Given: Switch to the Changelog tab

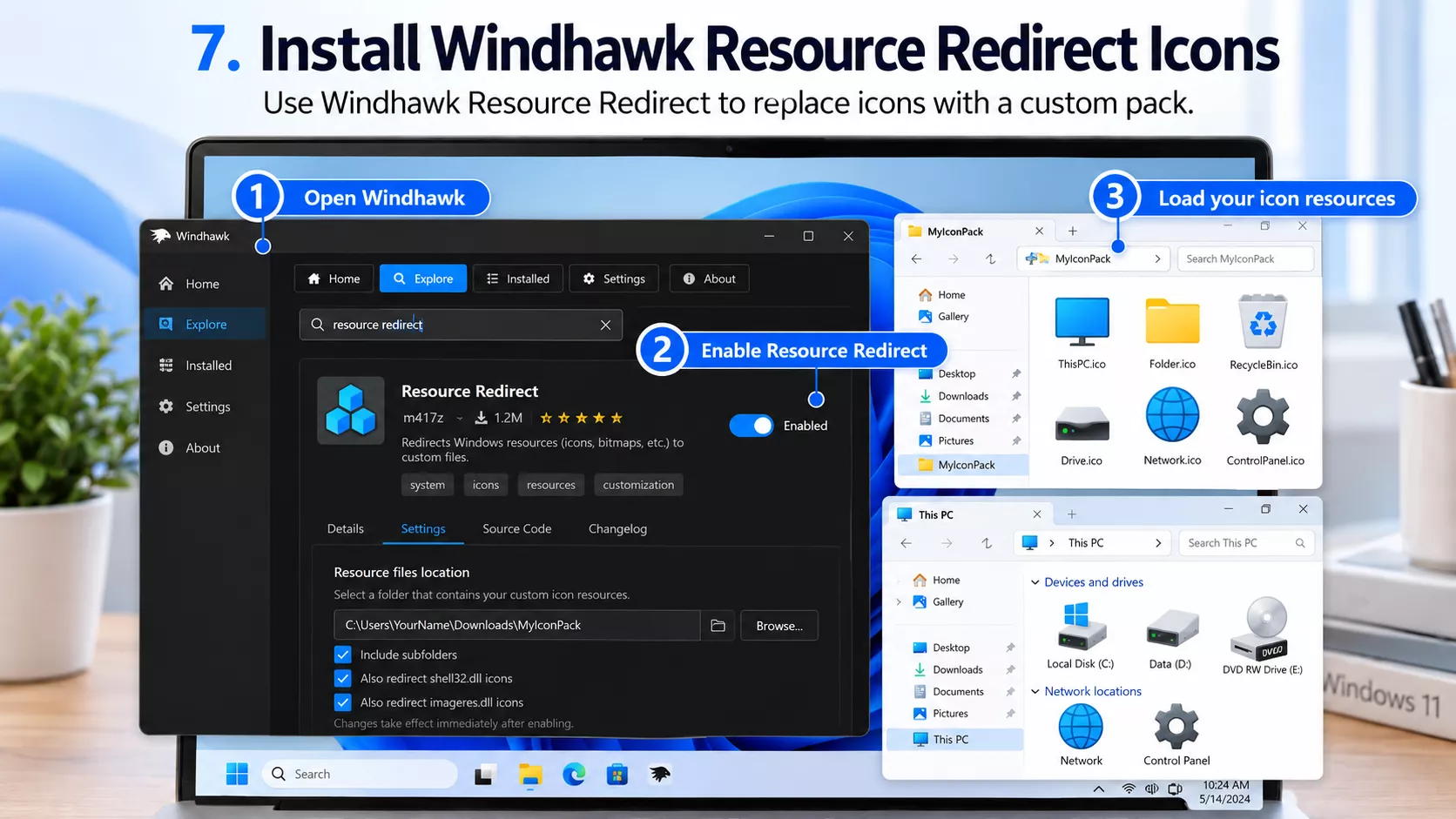Looking at the screenshot, I should [617, 529].
